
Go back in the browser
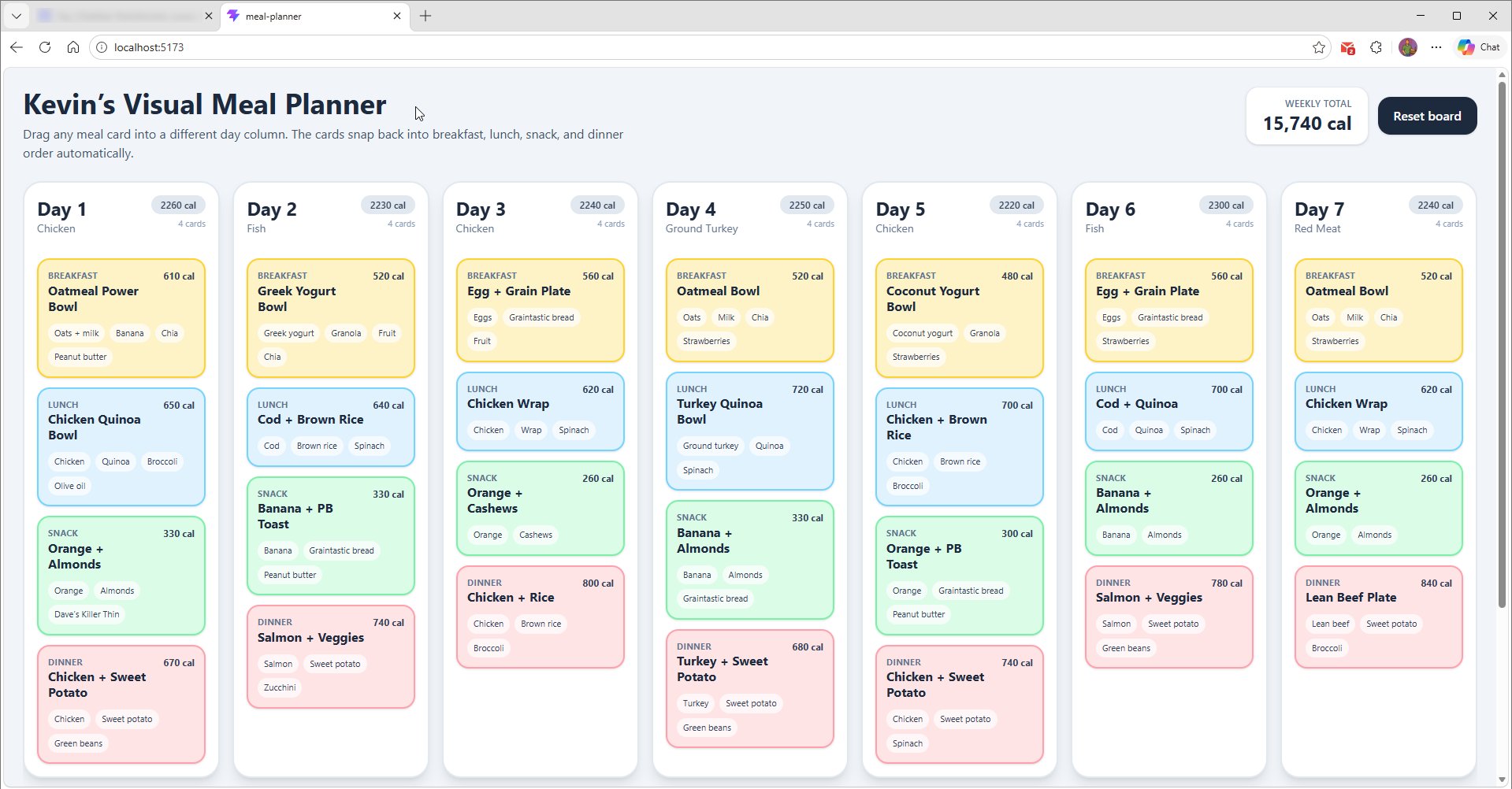[17, 47]
